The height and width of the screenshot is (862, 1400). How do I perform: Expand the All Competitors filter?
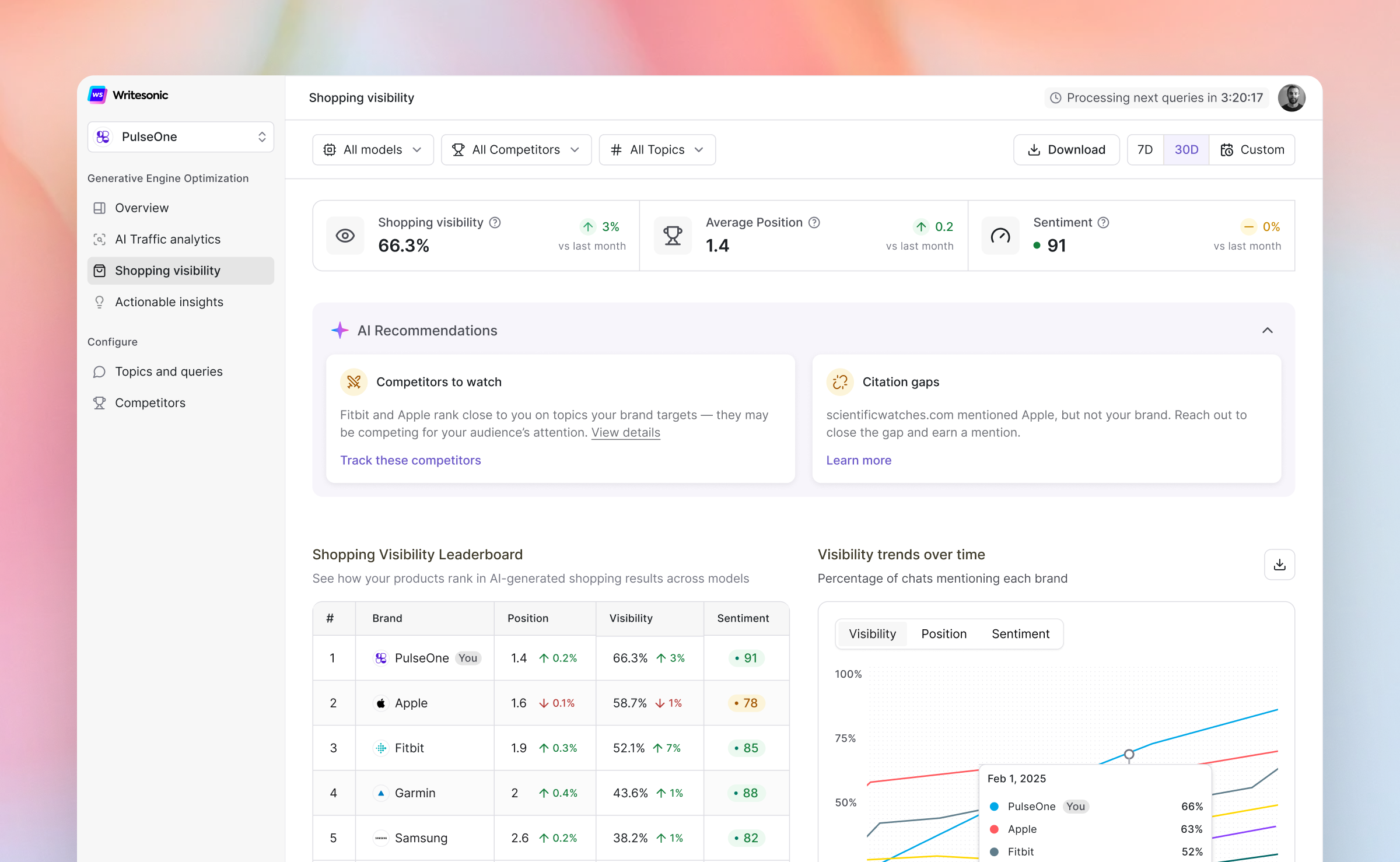[x=516, y=149]
